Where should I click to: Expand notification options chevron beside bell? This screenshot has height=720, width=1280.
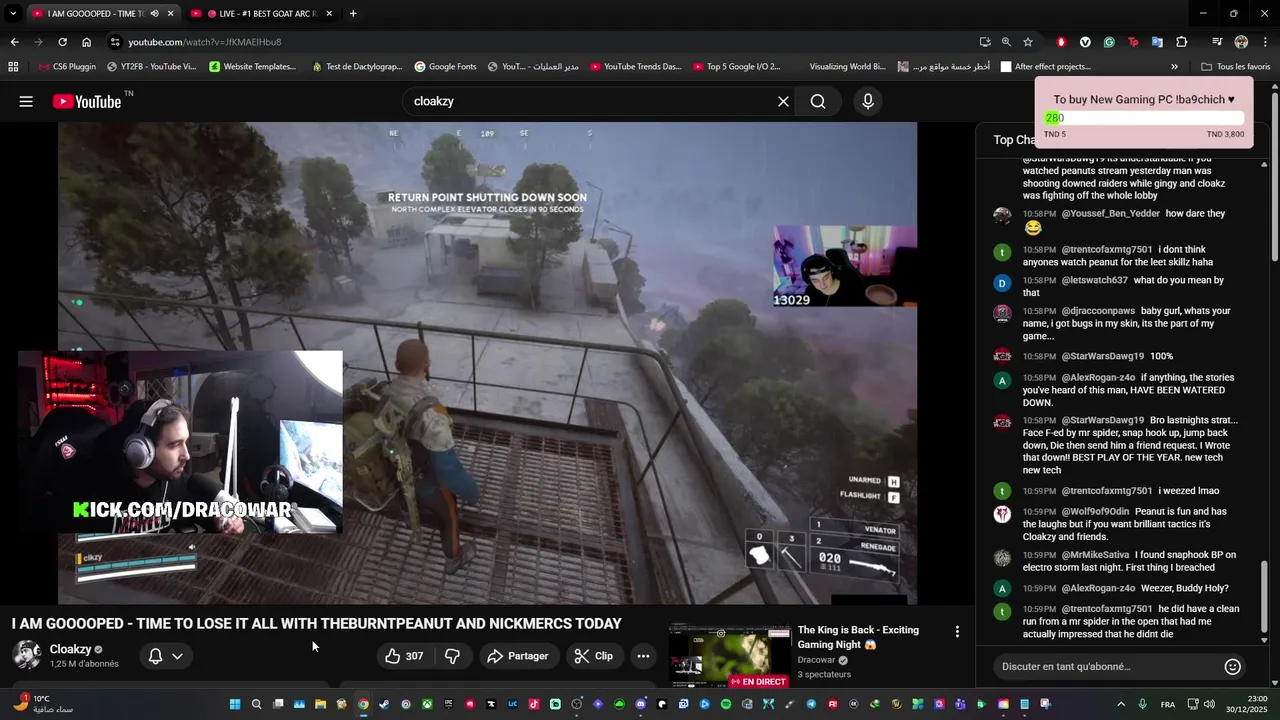(x=177, y=656)
